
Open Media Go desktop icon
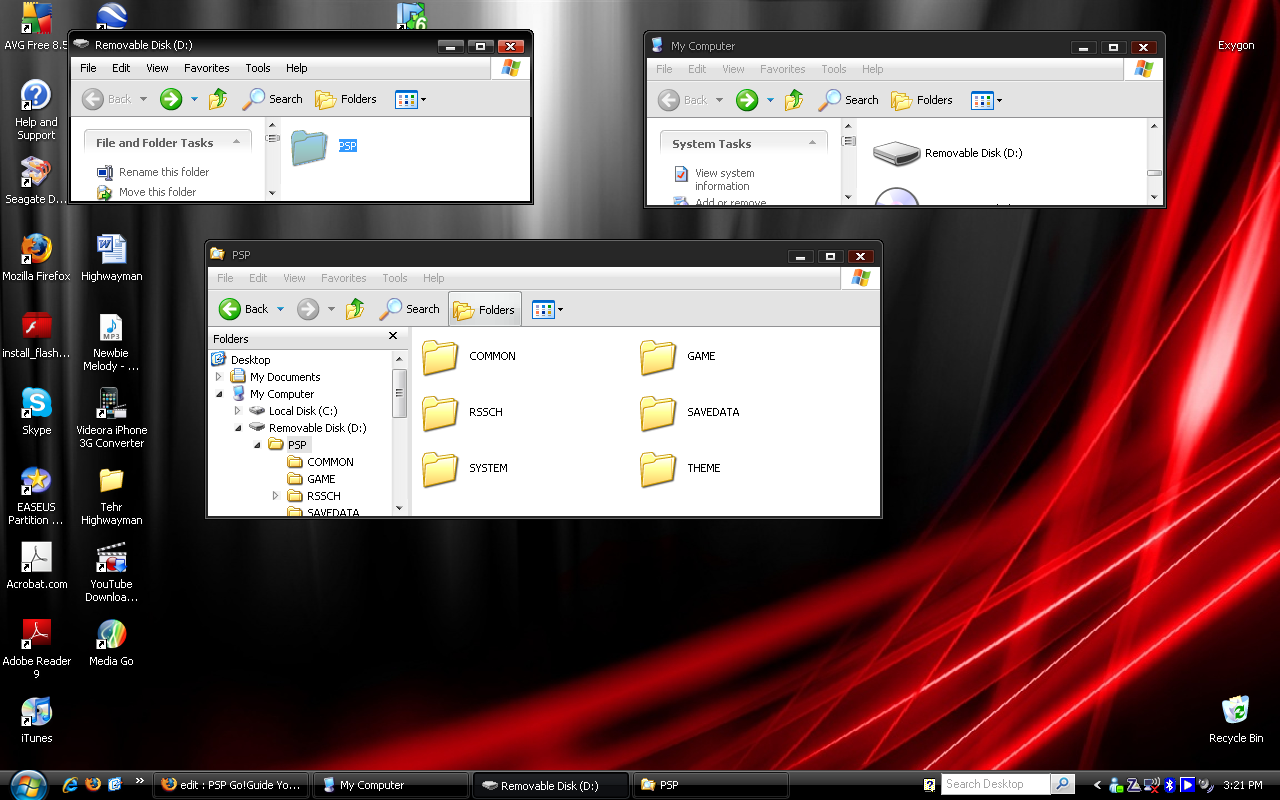click(111, 643)
